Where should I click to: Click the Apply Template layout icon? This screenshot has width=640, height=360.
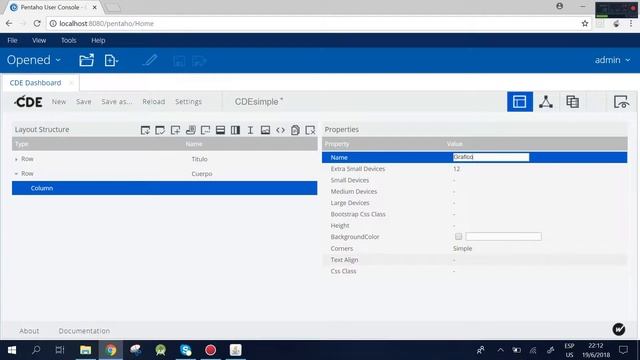coord(160,130)
